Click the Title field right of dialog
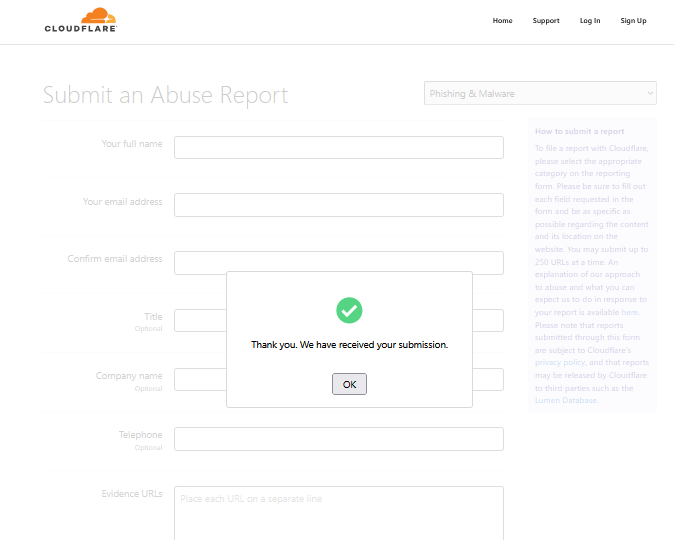Image resolution: width=674 pixels, height=540 pixels. pyautogui.click(x=488, y=320)
